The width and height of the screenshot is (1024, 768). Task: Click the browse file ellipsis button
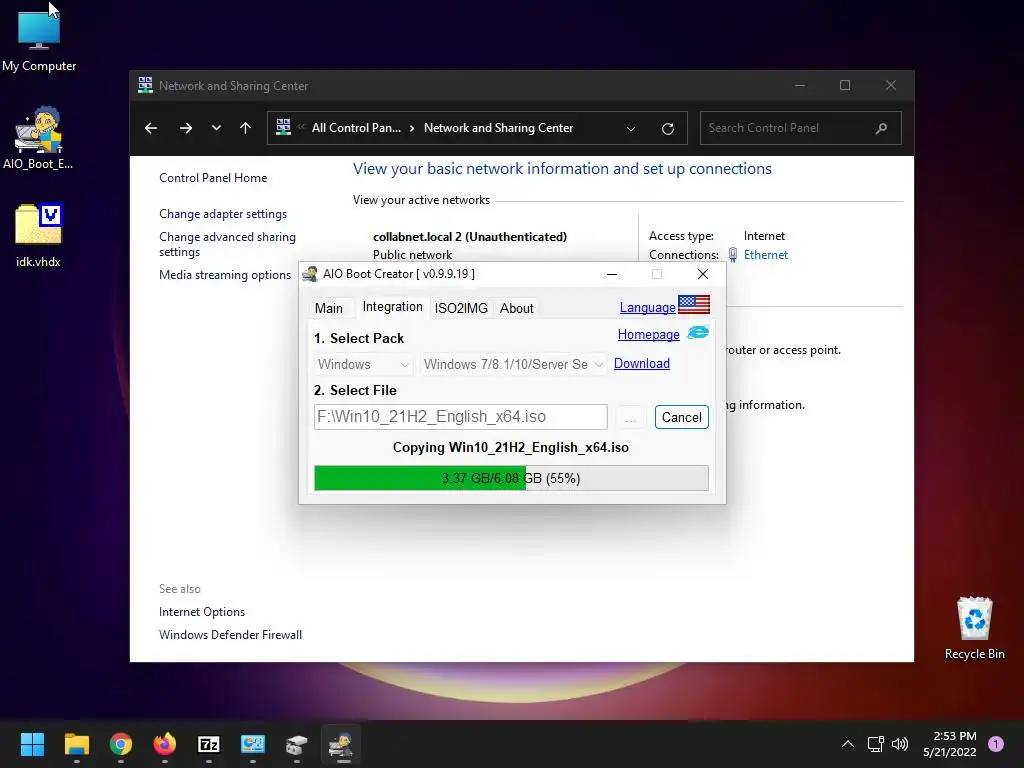[630, 417]
